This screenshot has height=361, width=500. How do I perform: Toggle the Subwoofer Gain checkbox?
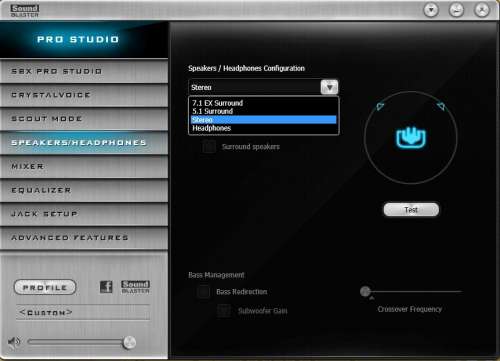224,311
